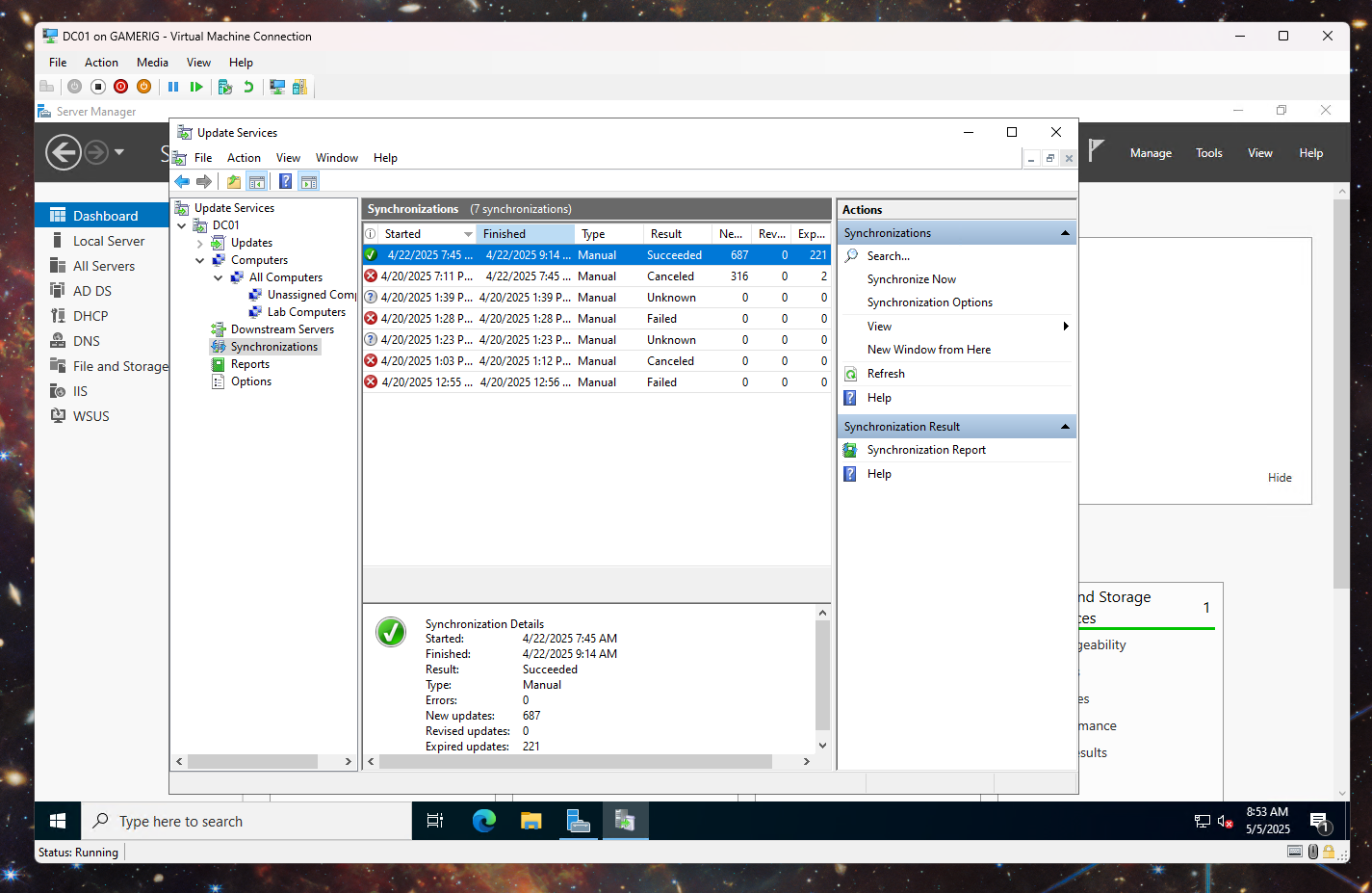Viewport: 1372px width, 893px height.
Task: Open the Windows Start menu in the VM
Action: pos(58,821)
